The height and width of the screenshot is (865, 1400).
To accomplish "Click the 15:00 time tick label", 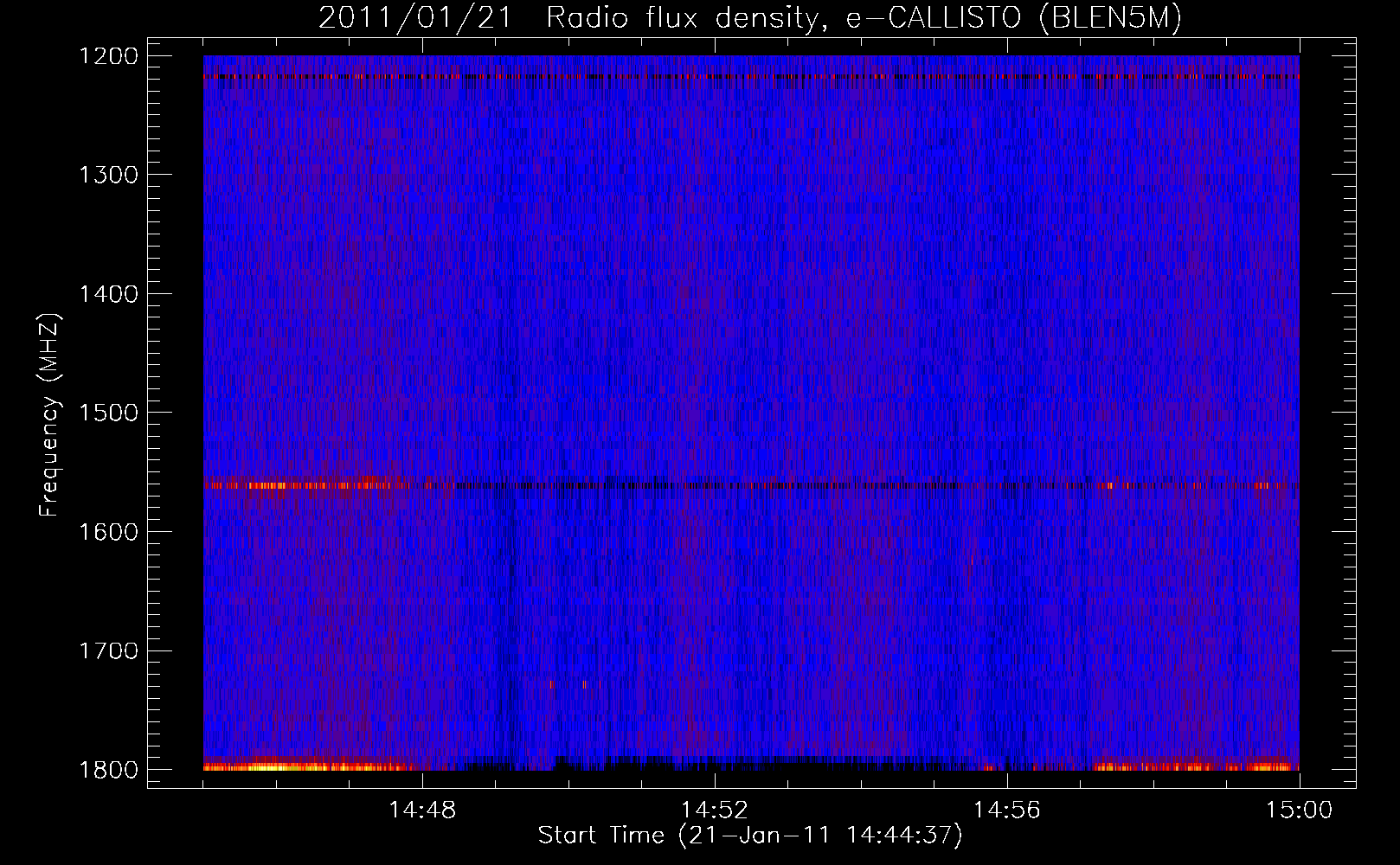I will click(x=1300, y=811).
